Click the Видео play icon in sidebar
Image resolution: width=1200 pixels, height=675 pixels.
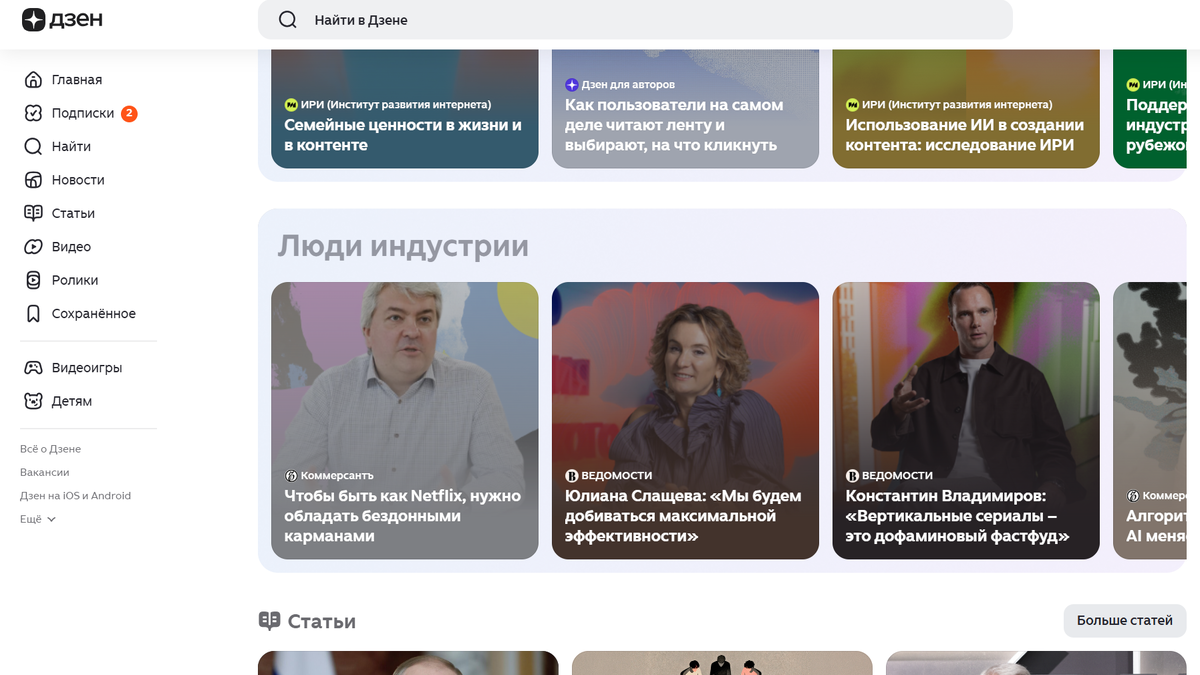pos(33,247)
